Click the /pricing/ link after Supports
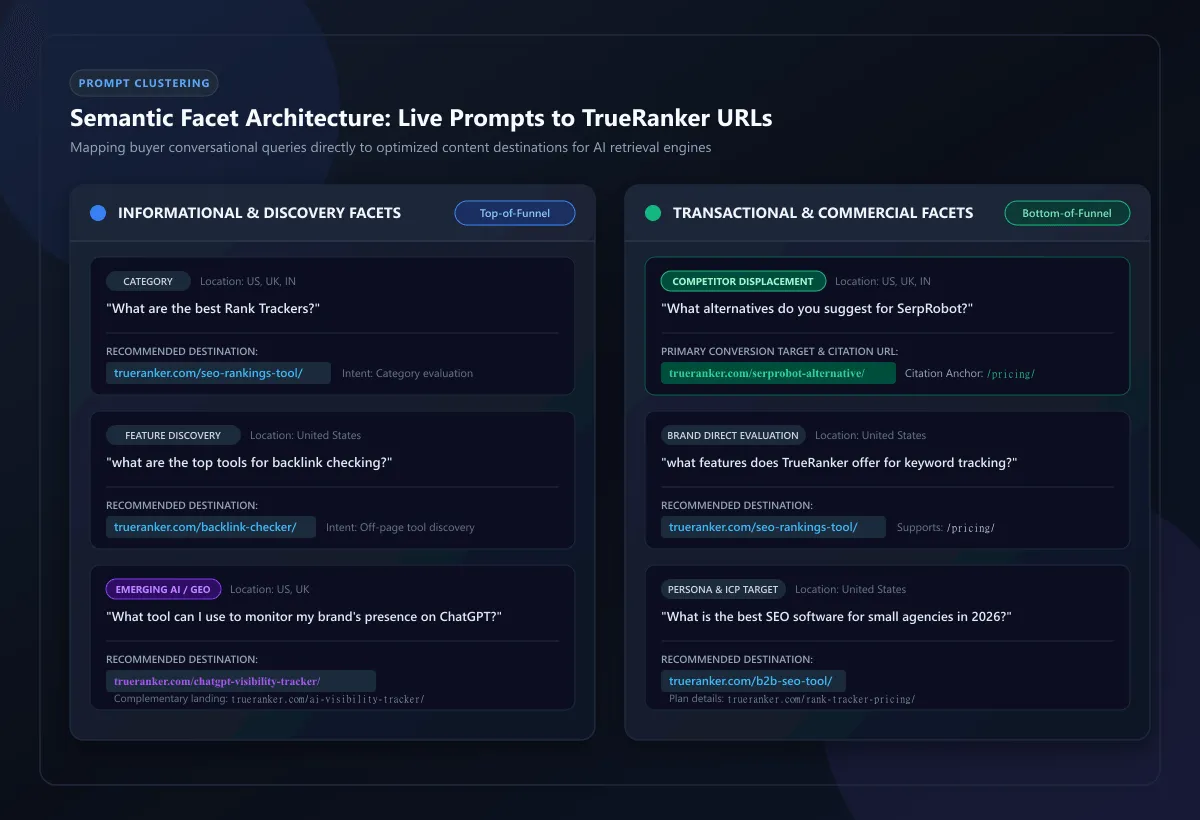 [971, 528]
